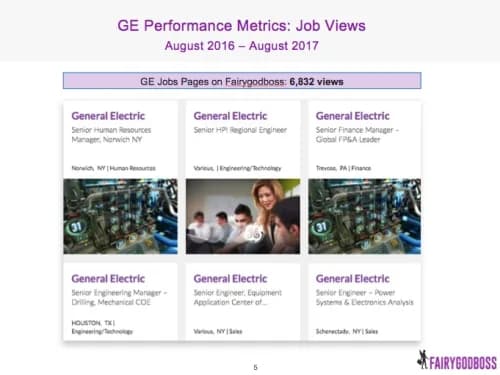
Task: Click the Norwich, NY Human Resources tag
Action: [x=114, y=168]
